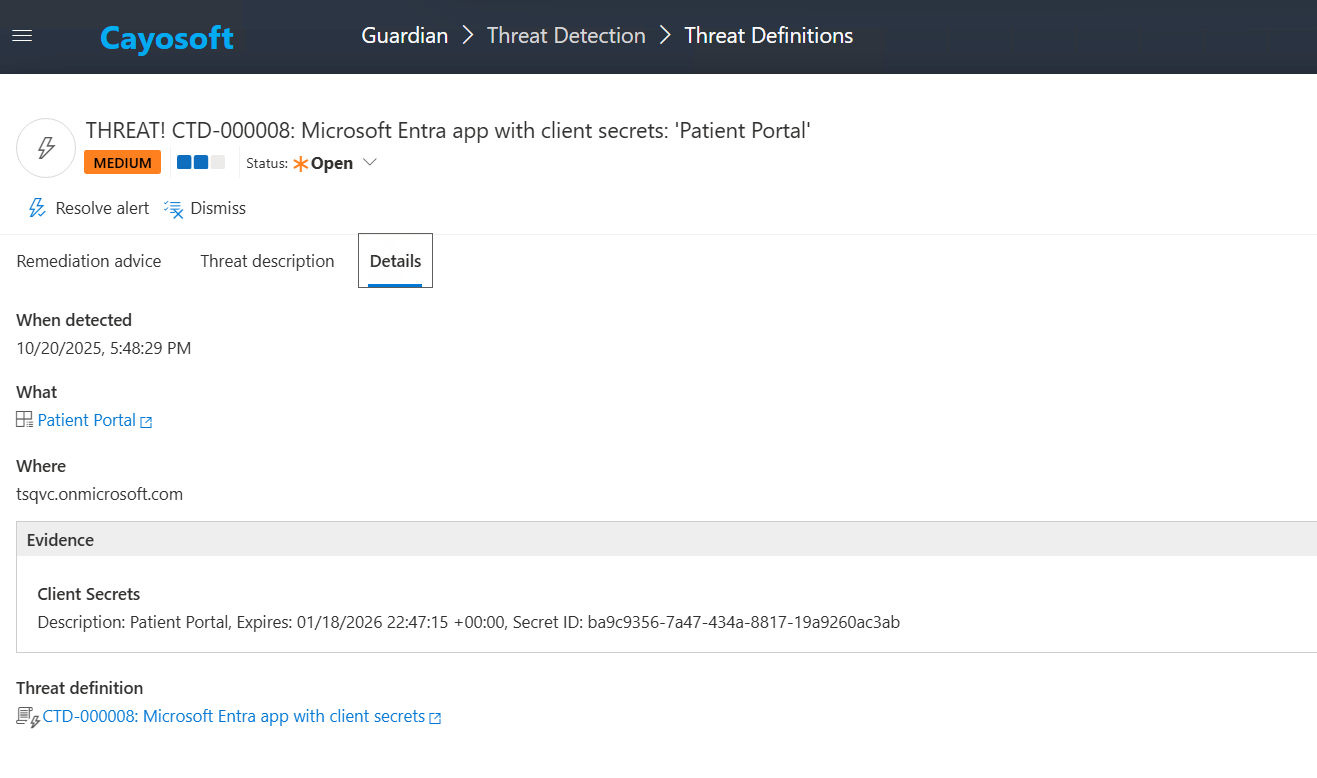Click external link icon after CTD-000008 definition
Image resolution: width=1317 pixels, height=778 pixels.
(x=435, y=718)
